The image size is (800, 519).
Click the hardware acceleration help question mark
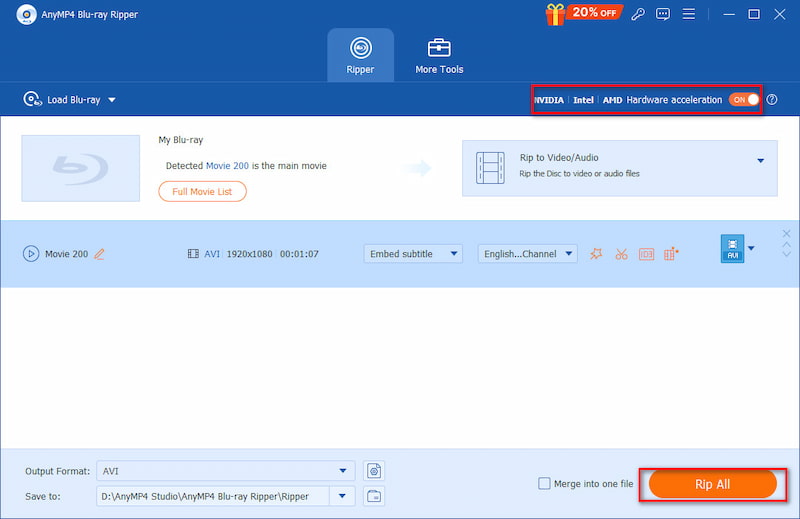[771, 100]
